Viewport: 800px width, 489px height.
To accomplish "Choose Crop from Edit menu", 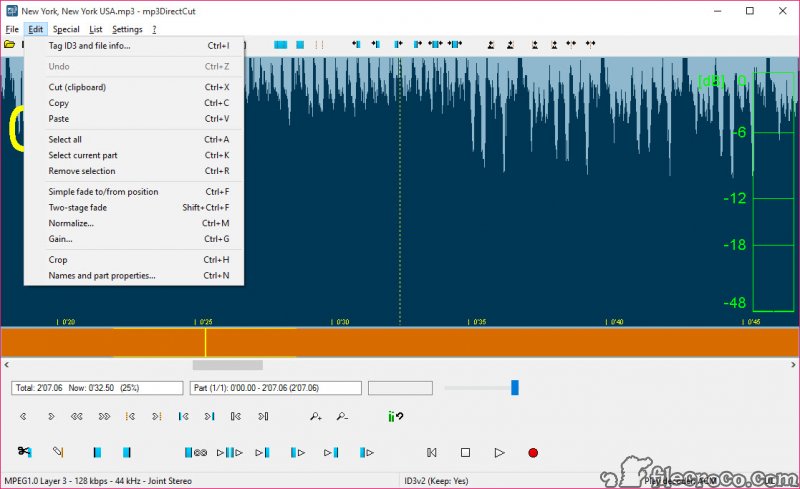I will pyautogui.click(x=134, y=260).
